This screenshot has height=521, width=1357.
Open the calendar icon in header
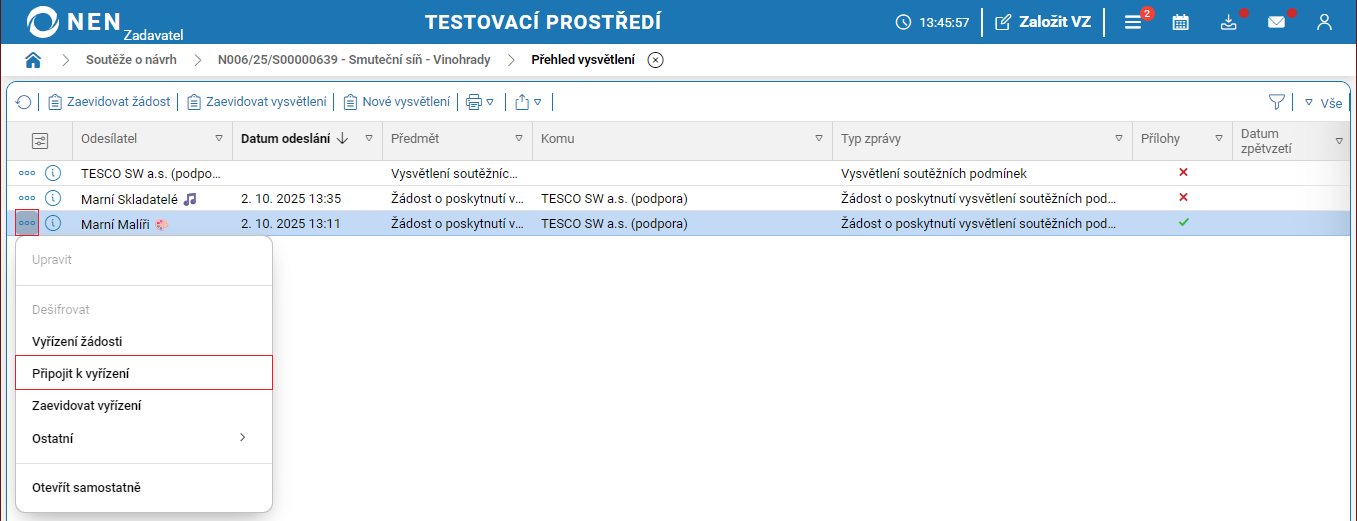(x=1181, y=22)
